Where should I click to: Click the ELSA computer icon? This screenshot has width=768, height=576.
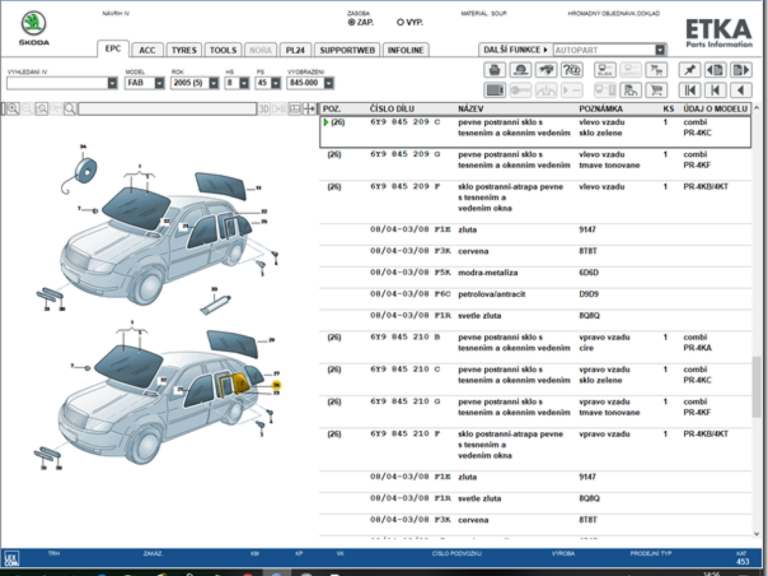point(604,70)
